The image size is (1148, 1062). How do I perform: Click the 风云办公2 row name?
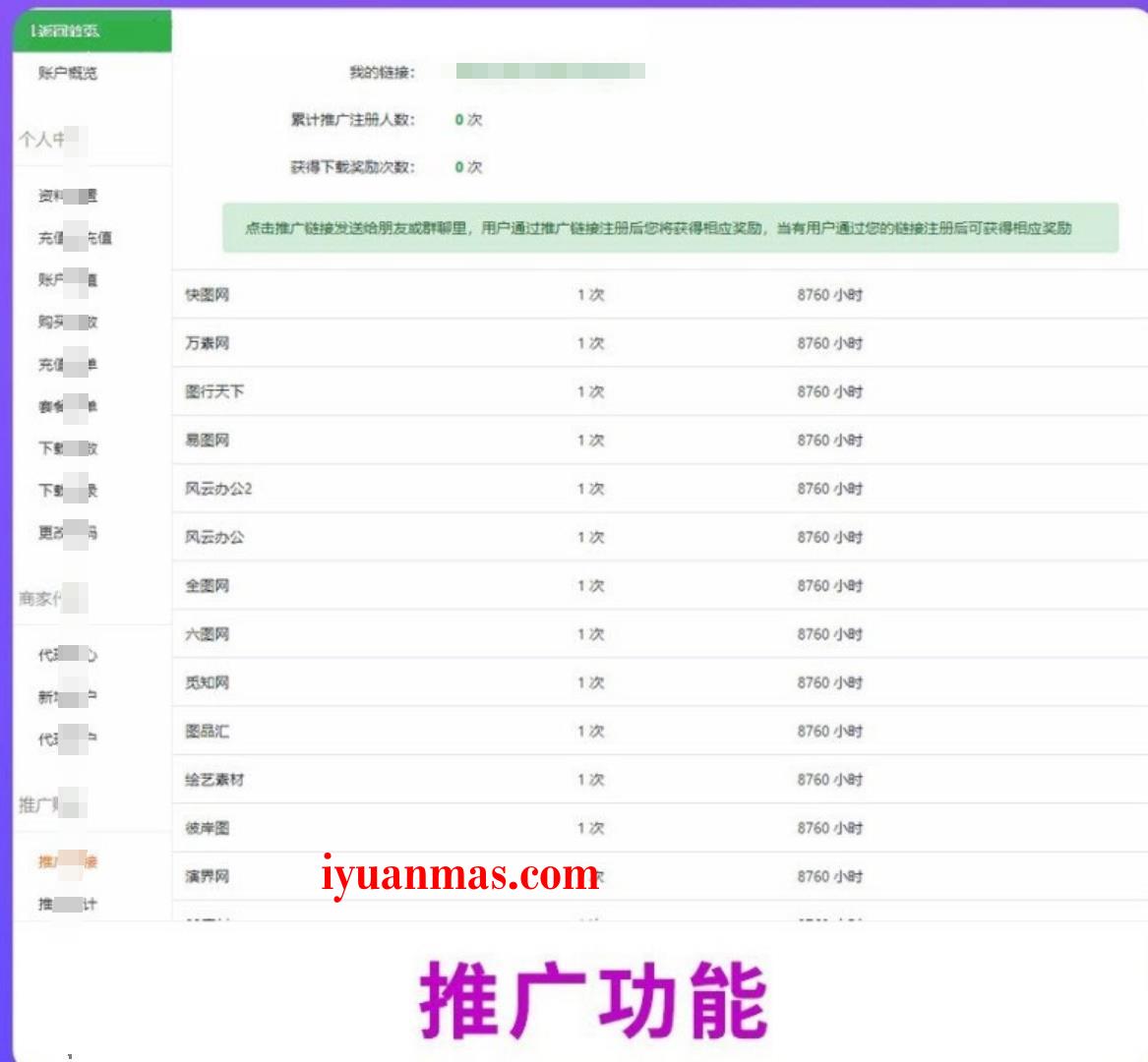[x=218, y=488]
